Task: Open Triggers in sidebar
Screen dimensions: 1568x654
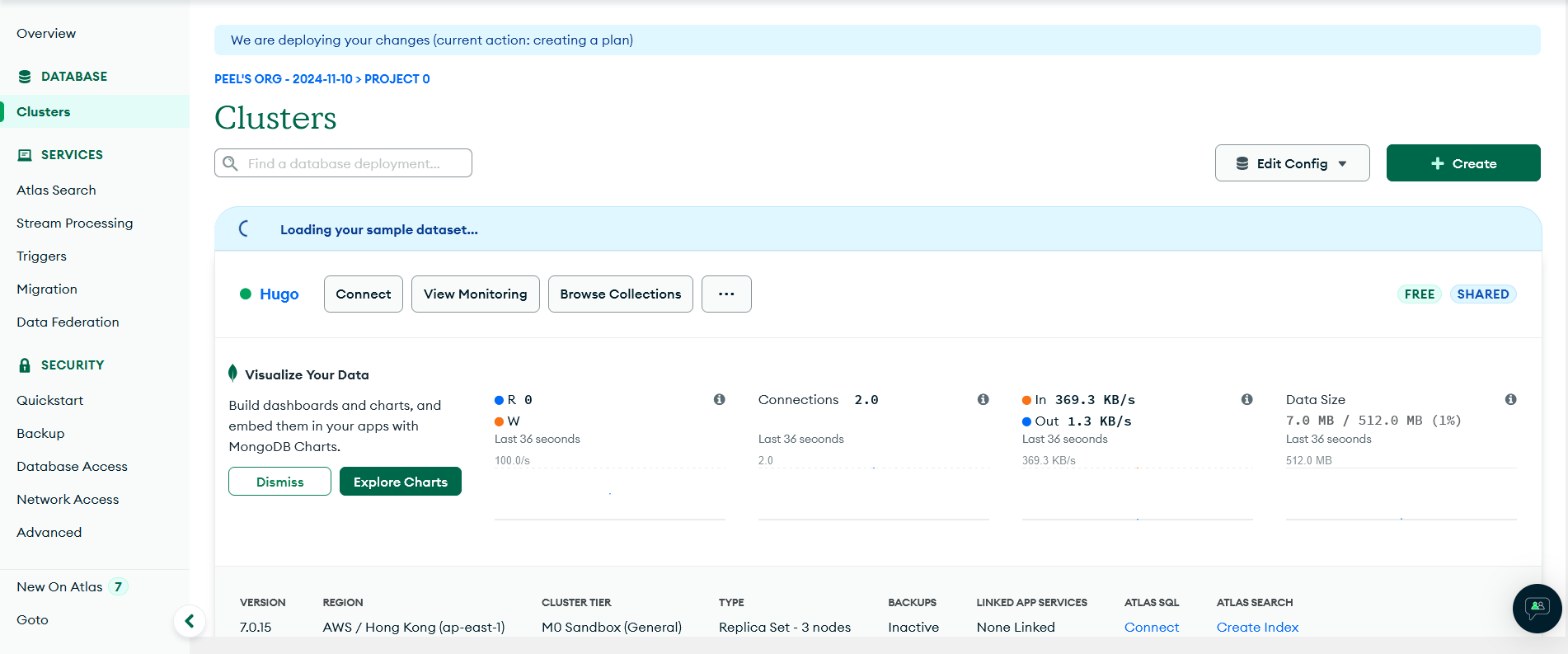Action: 41,256
